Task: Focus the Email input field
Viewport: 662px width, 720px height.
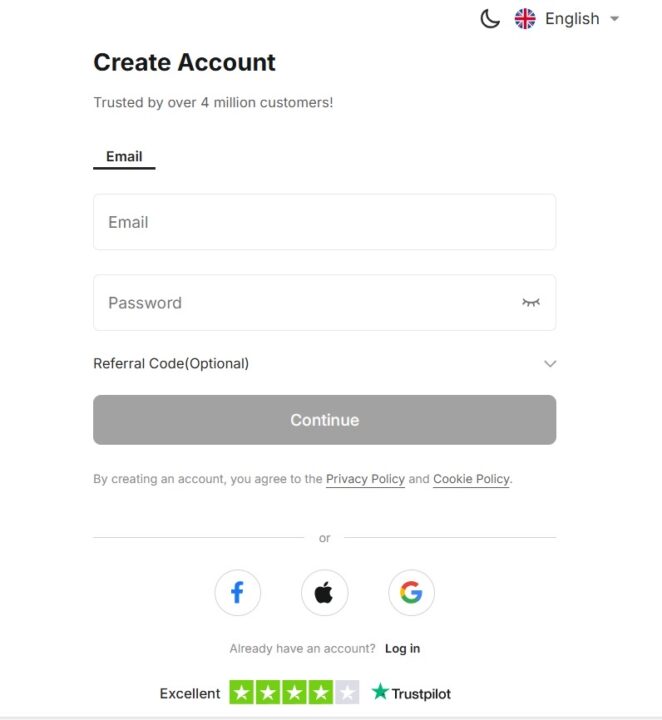Action: pyautogui.click(x=325, y=222)
